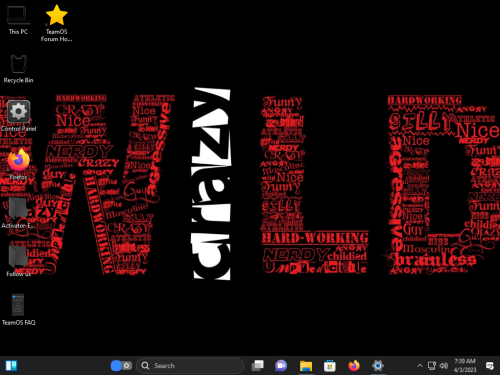500x375 pixels.
Task: Open the This PC desktop icon
Action: (x=18, y=20)
